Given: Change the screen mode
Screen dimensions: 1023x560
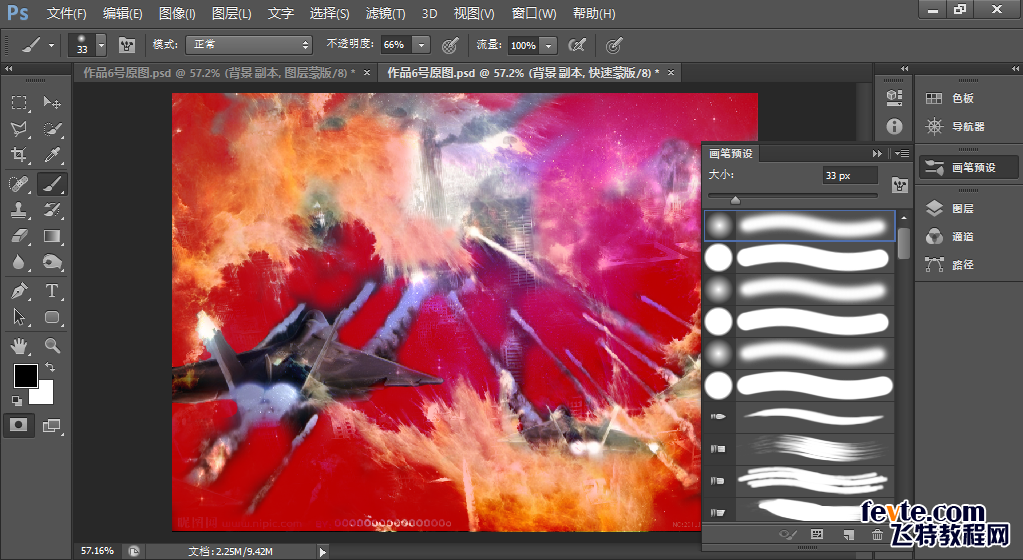Looking at the screenshot, I should (51, 426).
